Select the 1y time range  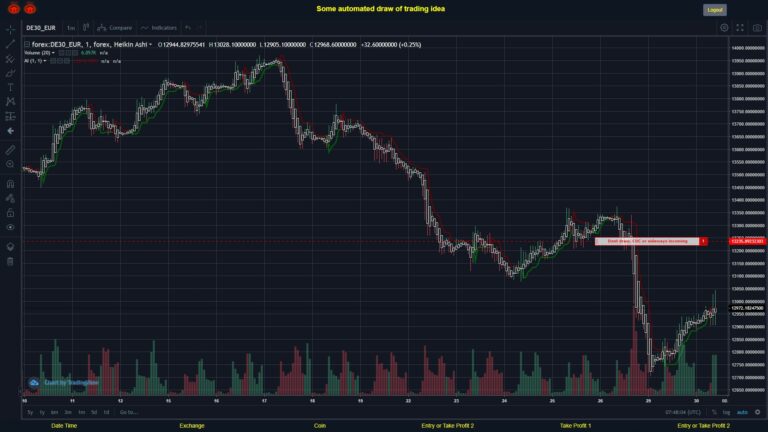point(42,412)
